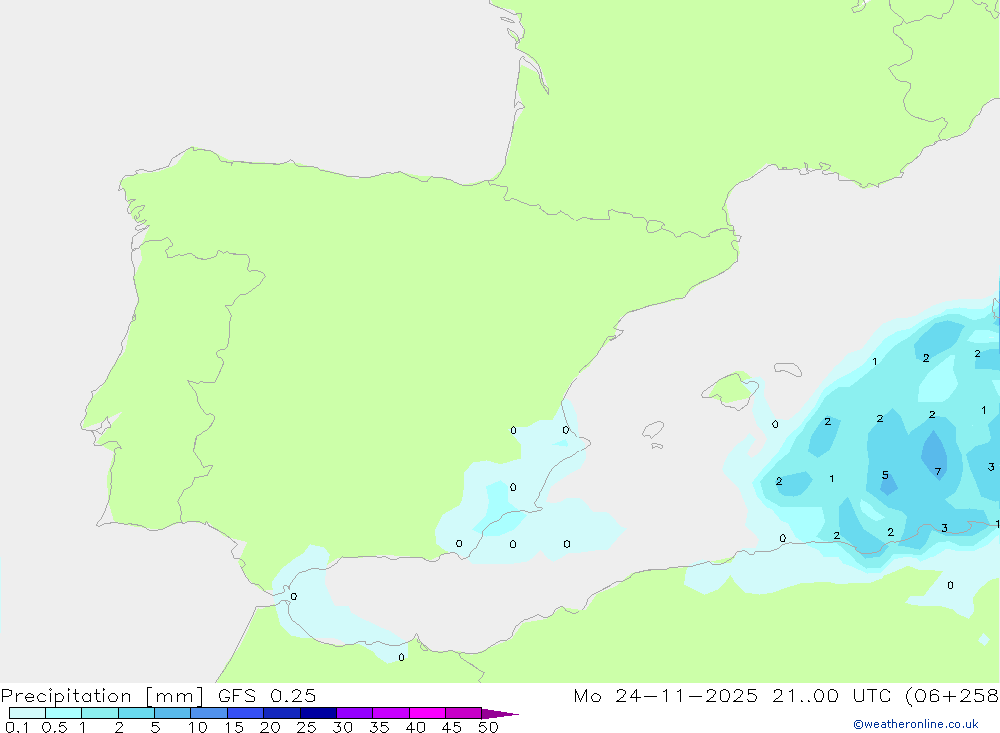This screenshot has width=1000, height=733.
Task: Select the 'GFS 0.25' model label
Action: pos(267,696)
